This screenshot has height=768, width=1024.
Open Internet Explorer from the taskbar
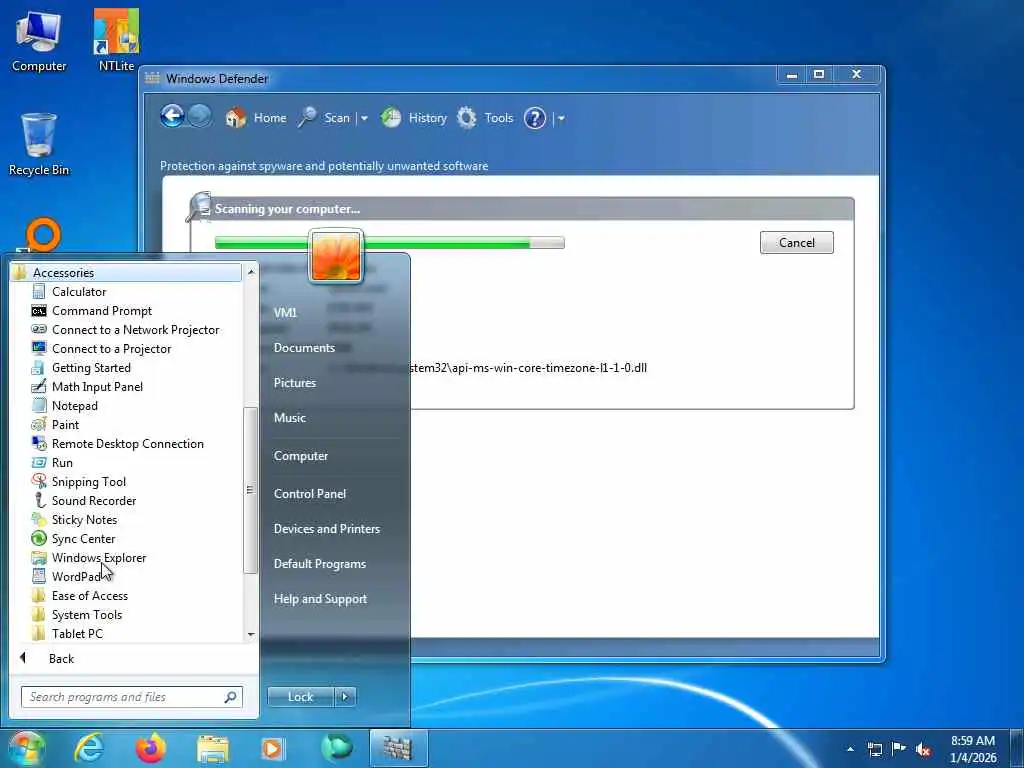[x=88, y=748]
